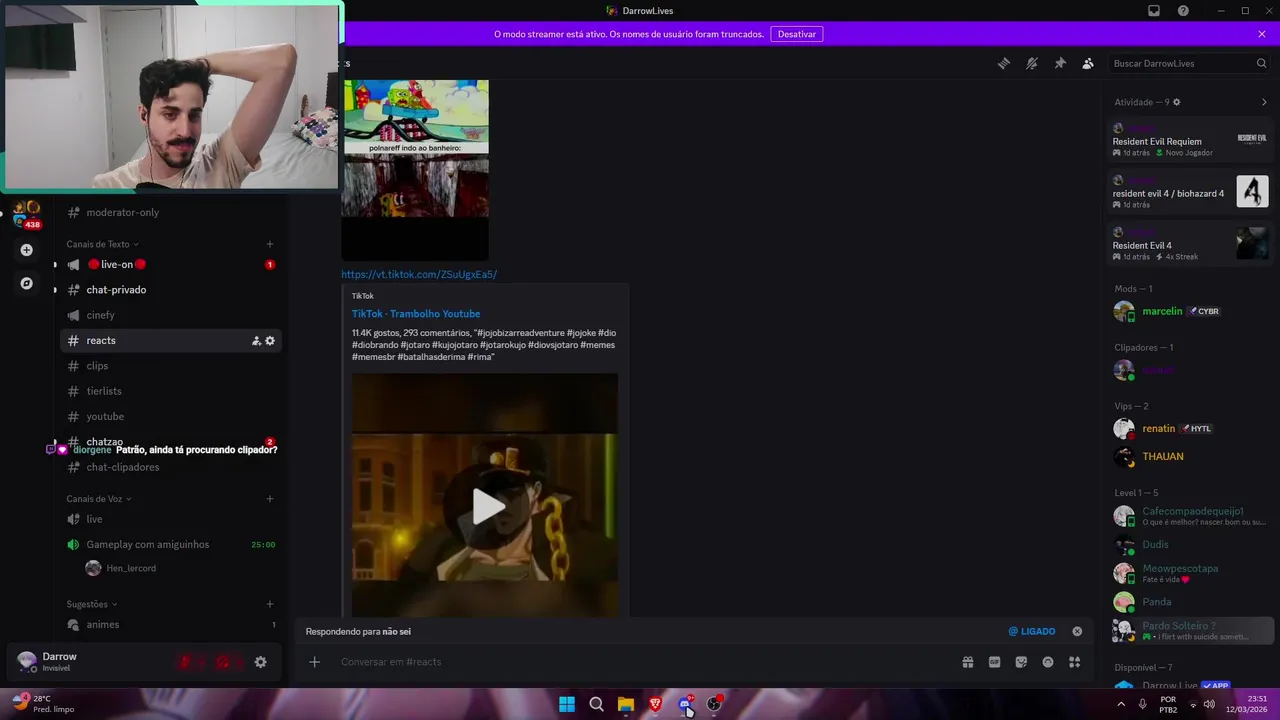
Task: Collapse the Canais de Voz category
Action: click(x=99, y=499)
